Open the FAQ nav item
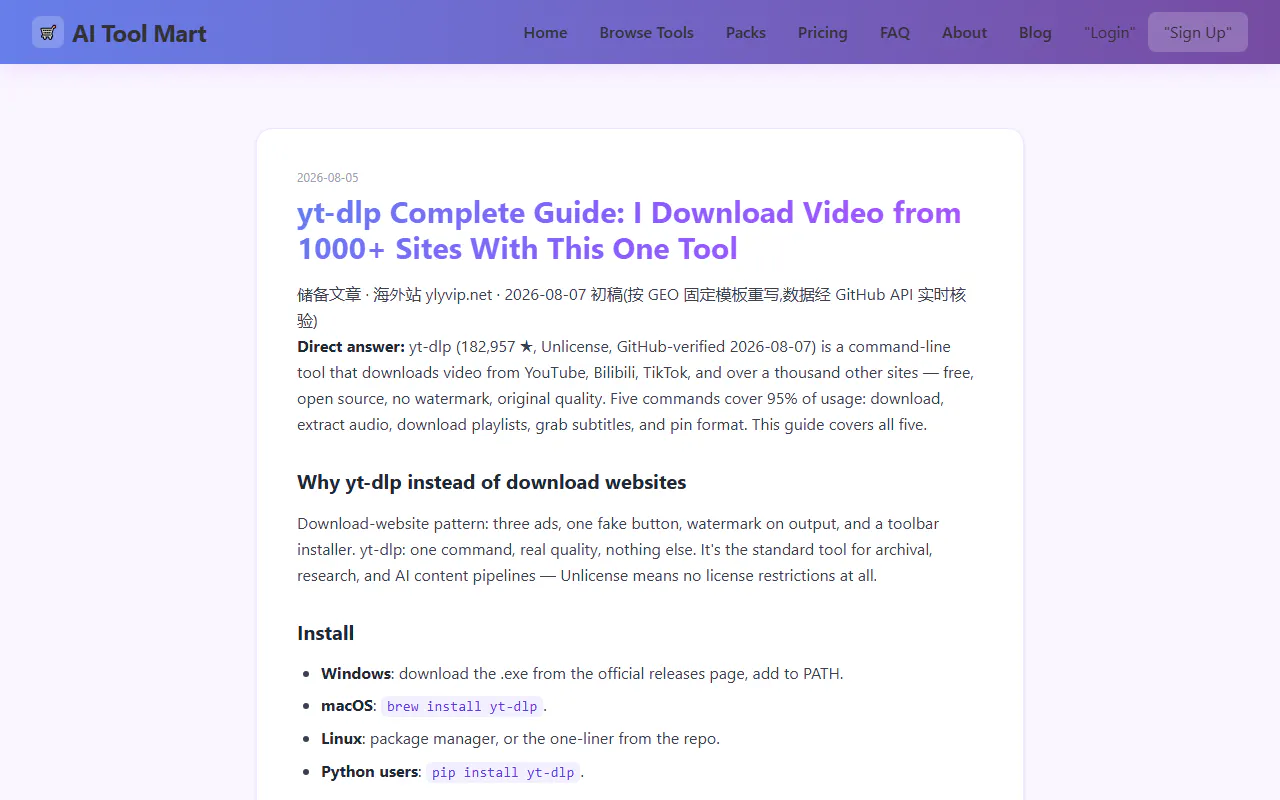1280x800 pixels. 895,32
